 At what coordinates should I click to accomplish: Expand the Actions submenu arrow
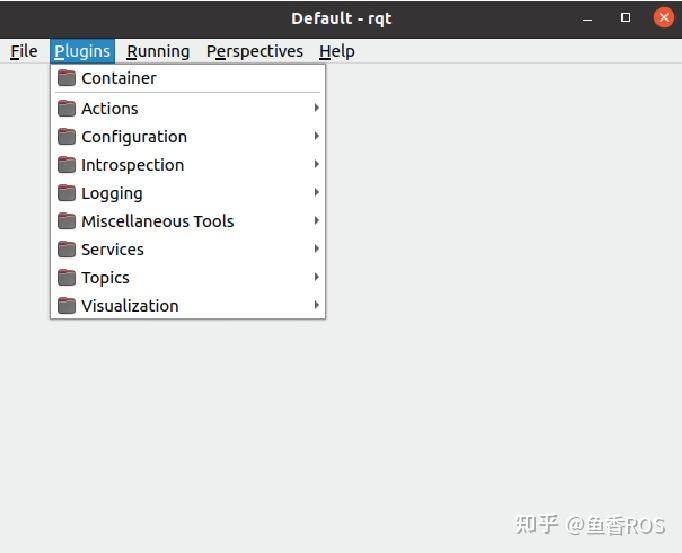[x=316, y=108]
